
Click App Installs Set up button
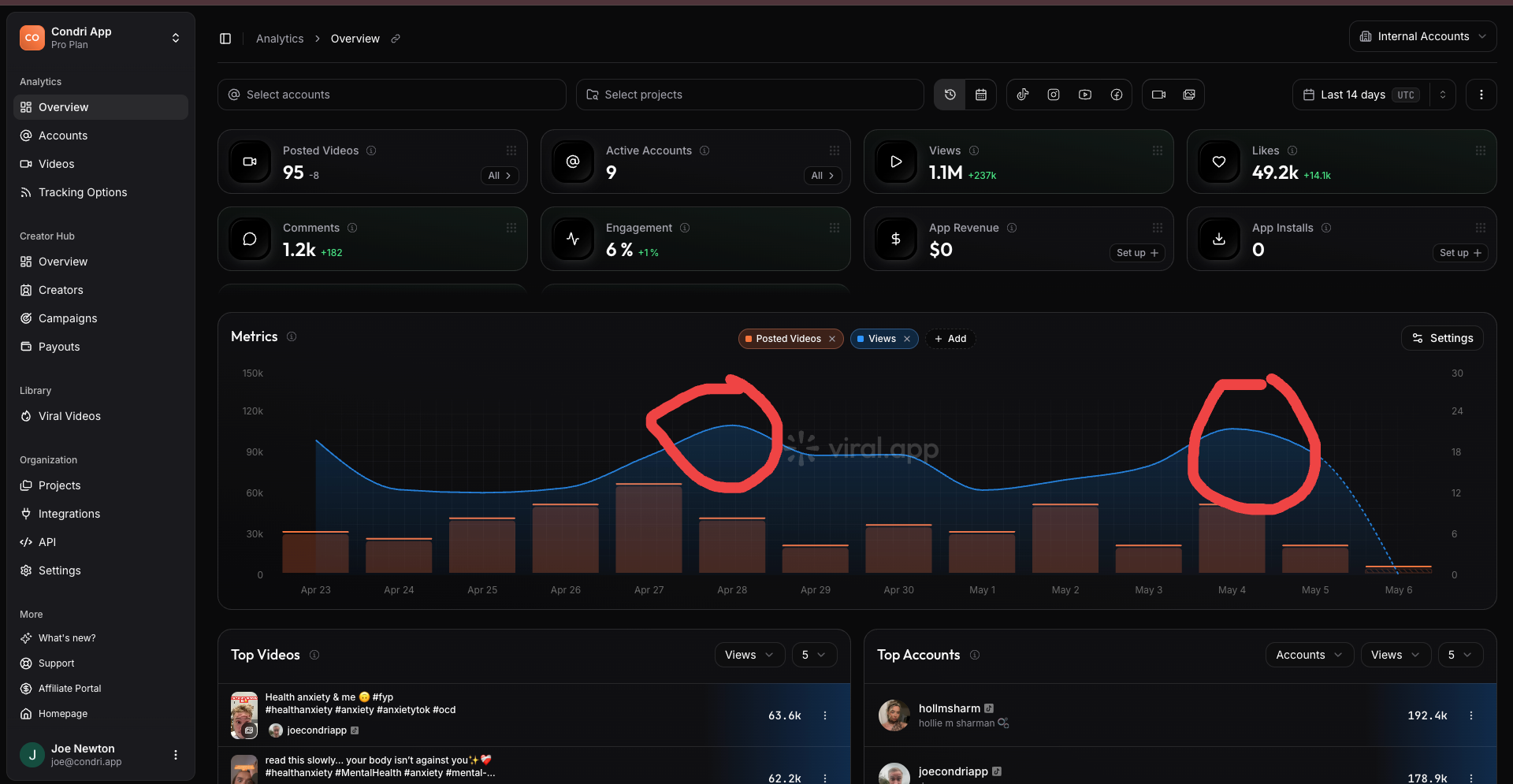coord(1460,253)
